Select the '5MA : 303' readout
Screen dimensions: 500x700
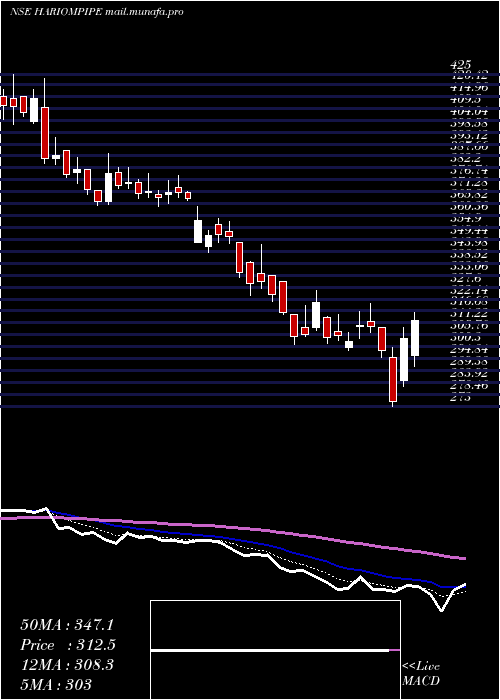point(56,684)
